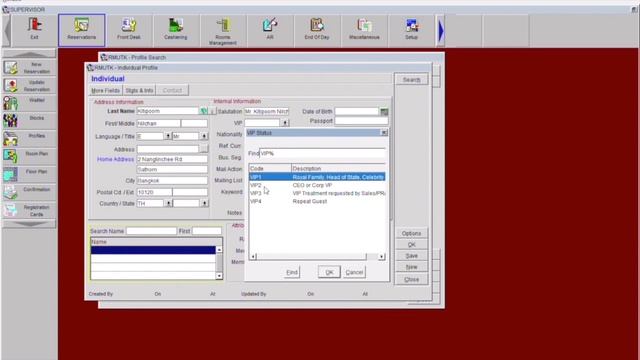Switch to the Contact tab
Screen dimensions: 640x360
pos(172,90)
